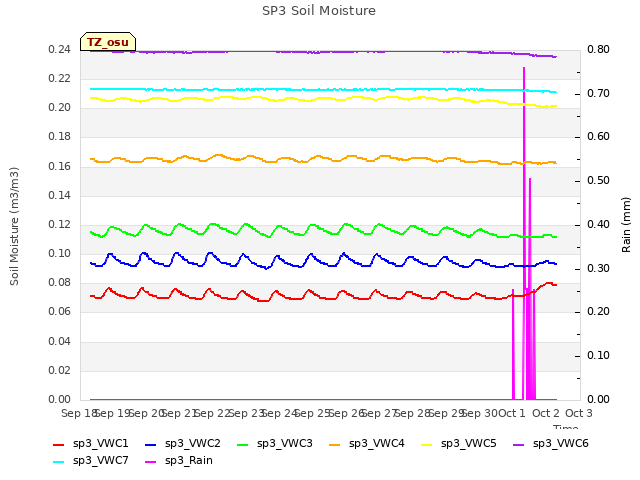Click the Oct 3 date tick label
The width and height of the screenshot is (640, 480).
click(579, 413)
